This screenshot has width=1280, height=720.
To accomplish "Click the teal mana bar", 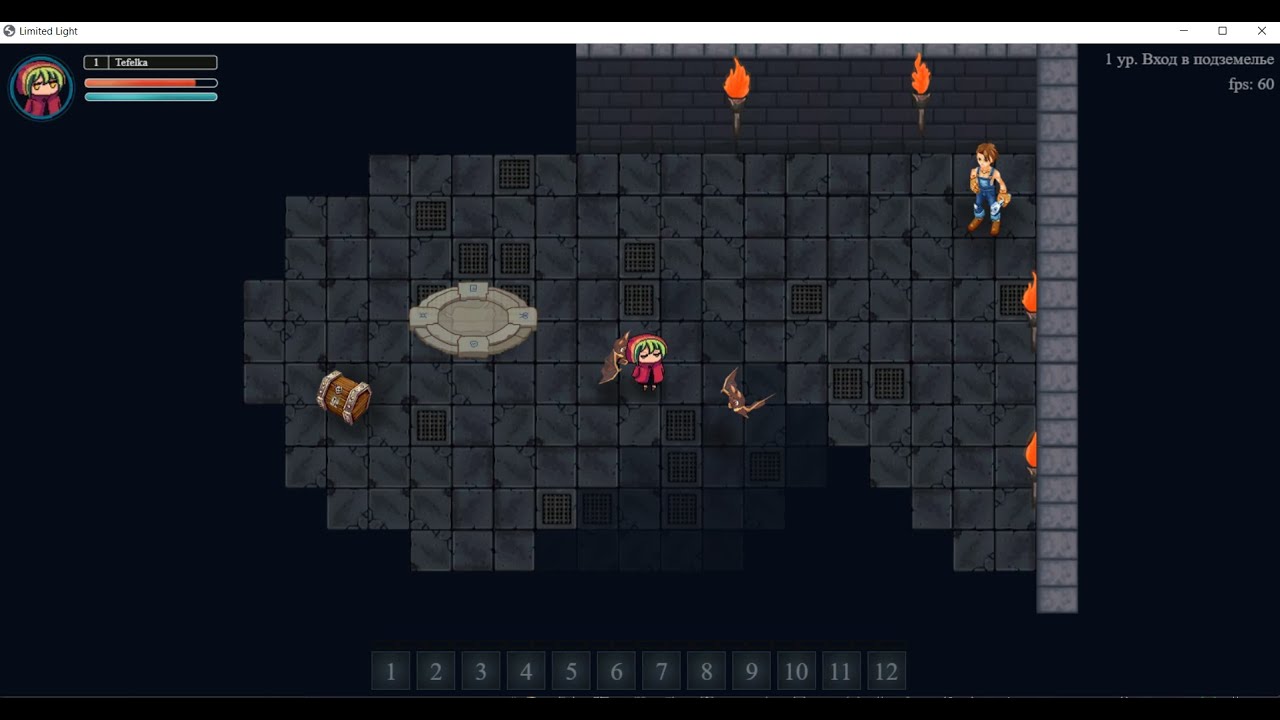I will click(151, 97).
